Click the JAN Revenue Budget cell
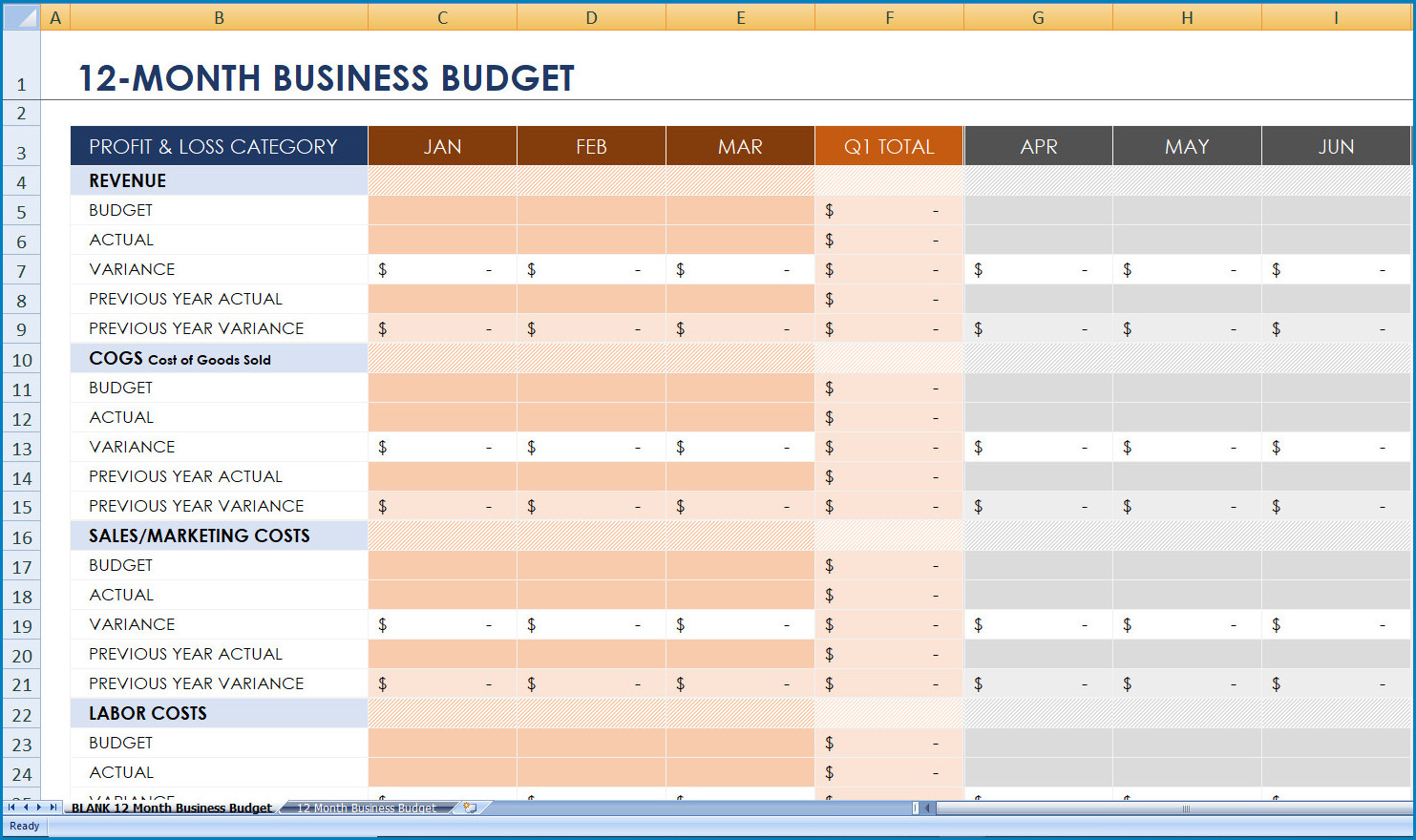Image resolution: width=1416 pixels, height=840 pixels. click(x=442, y=210)
